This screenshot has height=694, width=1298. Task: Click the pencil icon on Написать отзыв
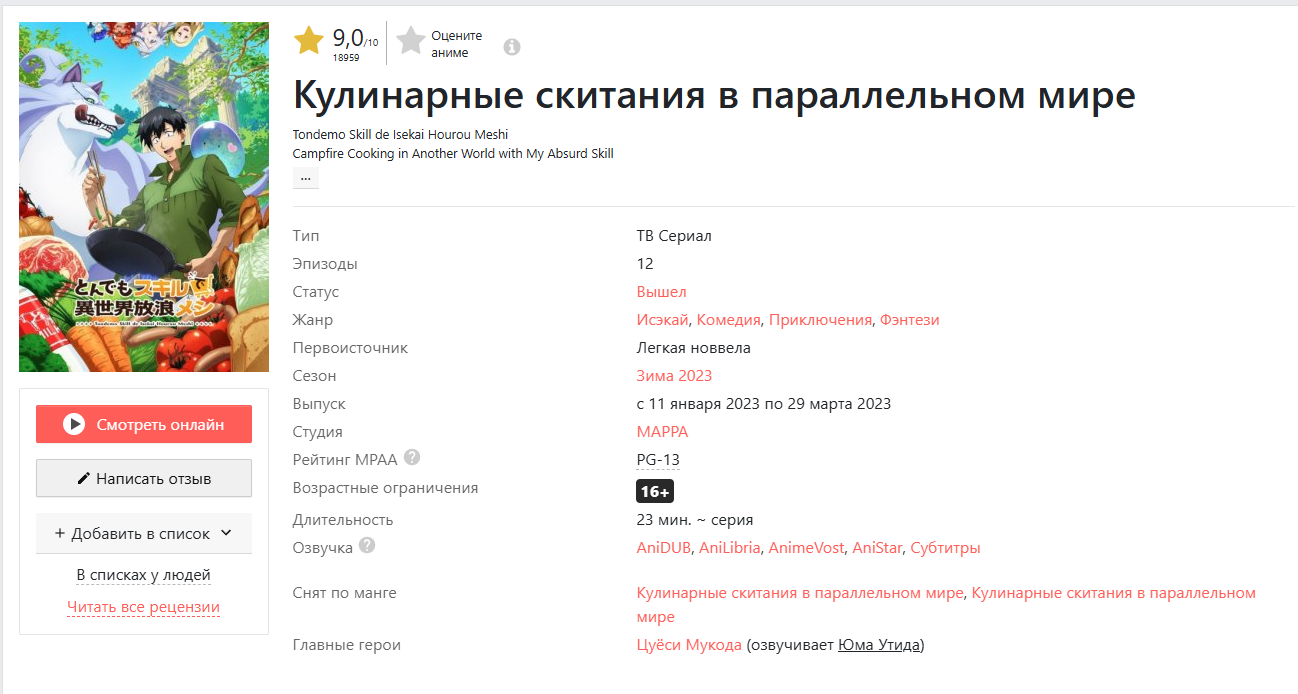coord(84,479)
